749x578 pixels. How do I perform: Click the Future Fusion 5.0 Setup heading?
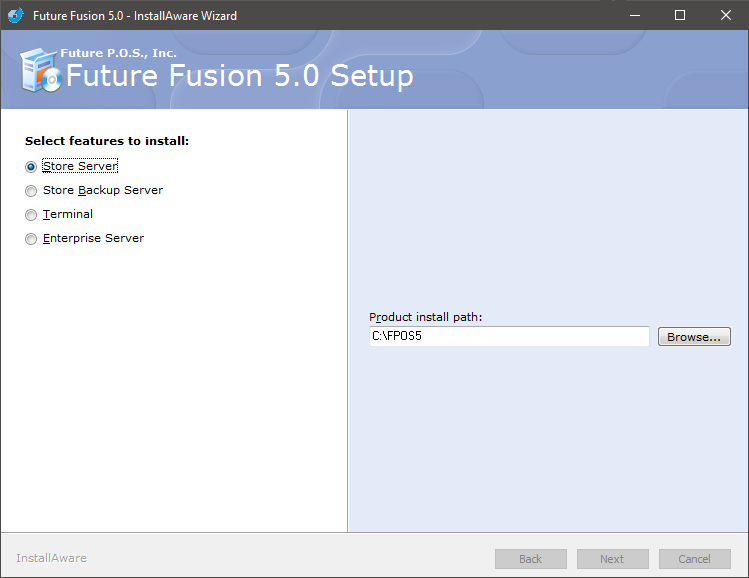[240, 76]
